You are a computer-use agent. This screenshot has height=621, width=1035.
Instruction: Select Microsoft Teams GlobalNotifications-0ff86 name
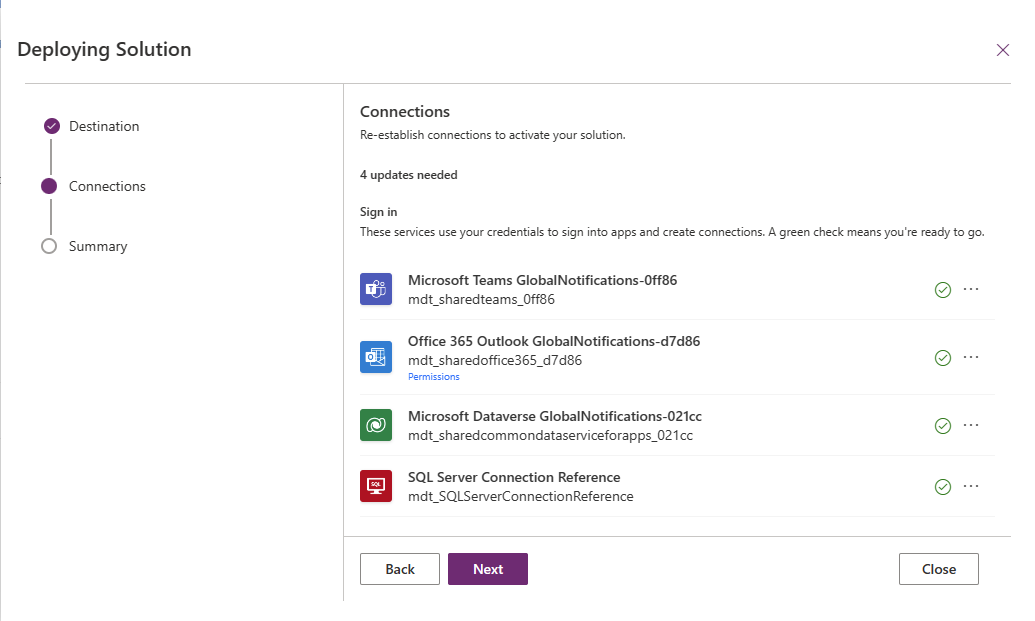(x=543, y=280)
